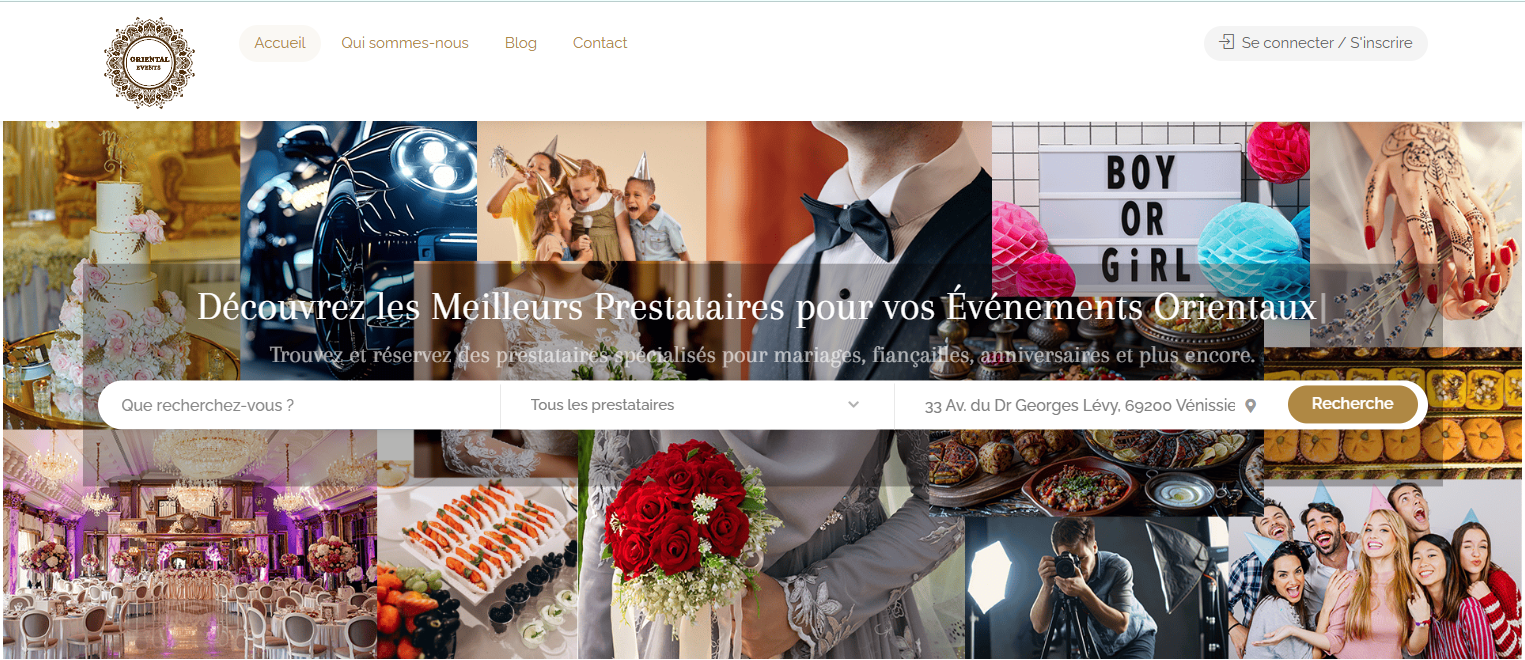Click the golden Recherche button
This screenshot has height=660, width=1525.
pos(1352,404)
